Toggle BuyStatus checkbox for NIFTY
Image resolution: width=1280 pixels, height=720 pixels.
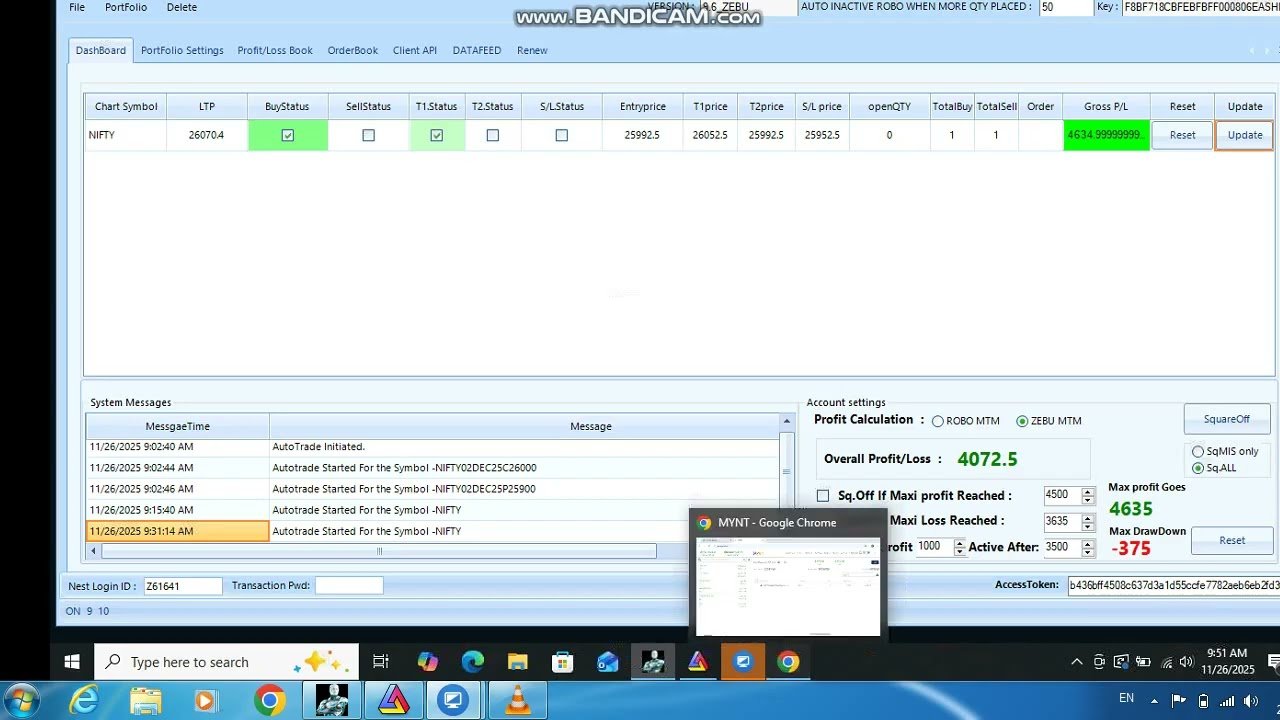[288, 135]
